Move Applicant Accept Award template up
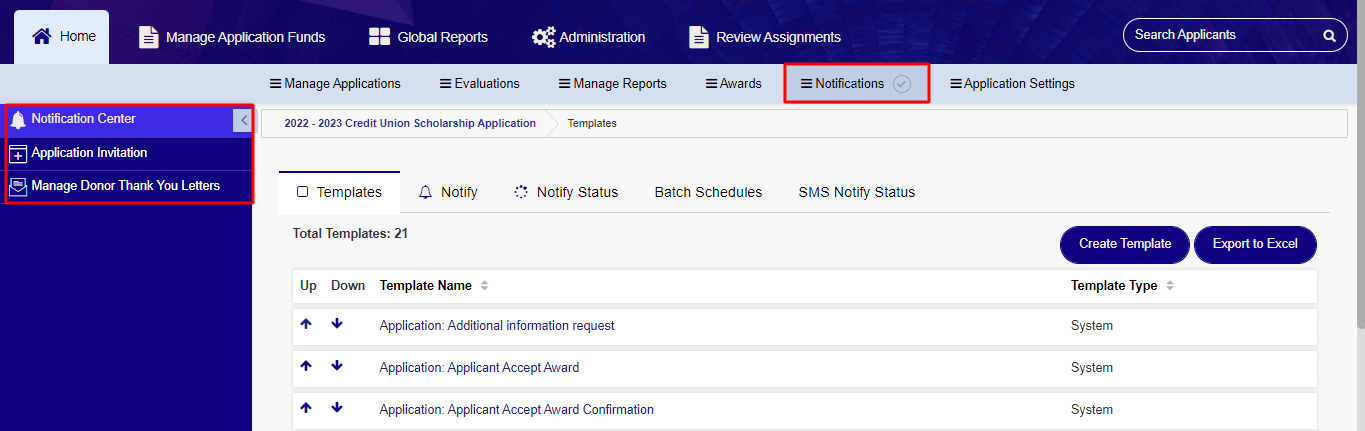 pos(306,366)
